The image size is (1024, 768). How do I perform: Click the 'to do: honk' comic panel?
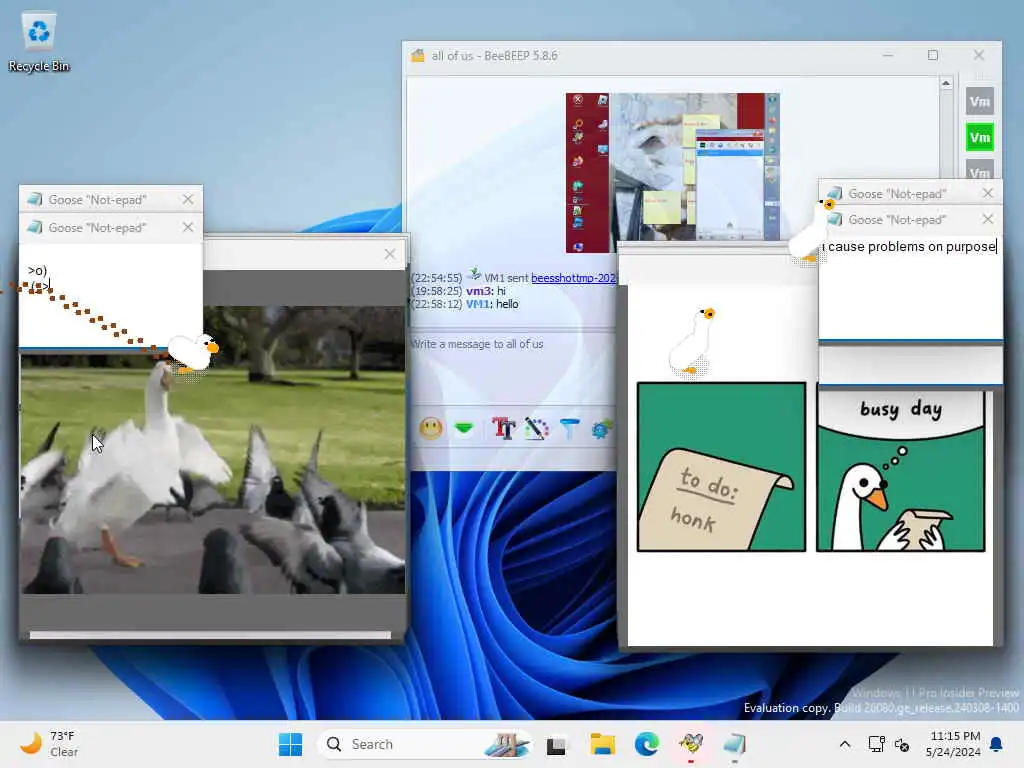click(721, 467)
